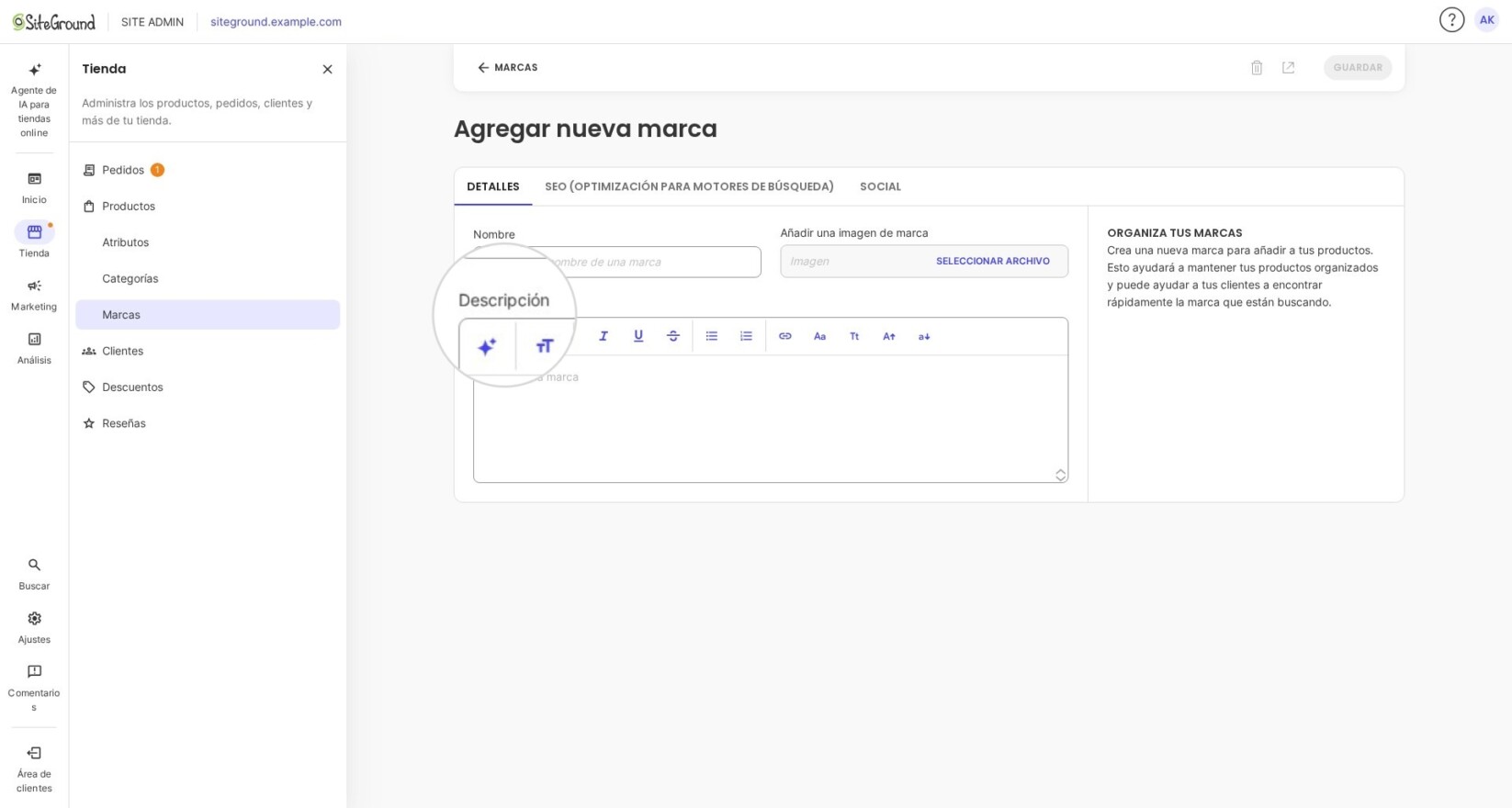1512x808 pixels.
Task: Open Análisis in the left rail
Action: point(34,348)
